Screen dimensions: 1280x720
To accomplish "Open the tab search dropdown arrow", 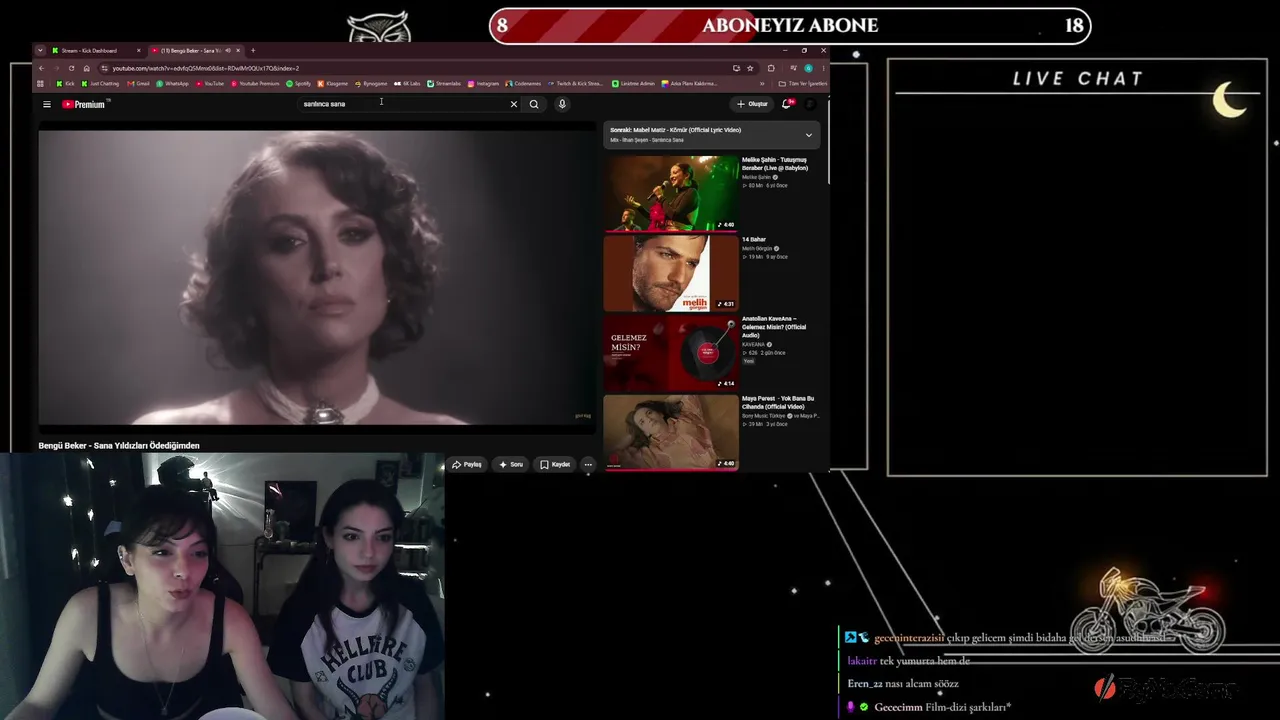I will pos(40,50).
